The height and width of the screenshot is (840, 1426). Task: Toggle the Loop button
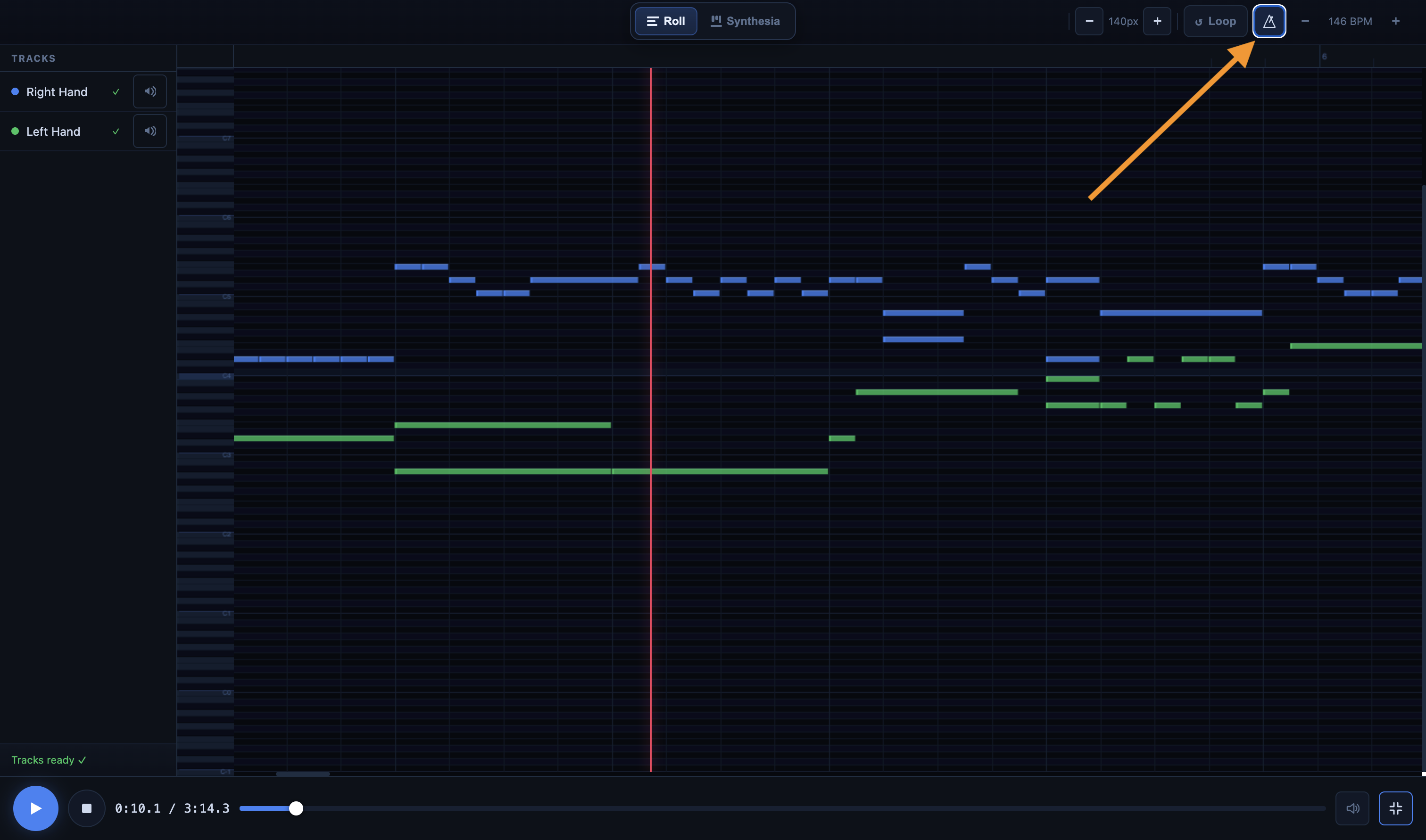click(1215, 22)
